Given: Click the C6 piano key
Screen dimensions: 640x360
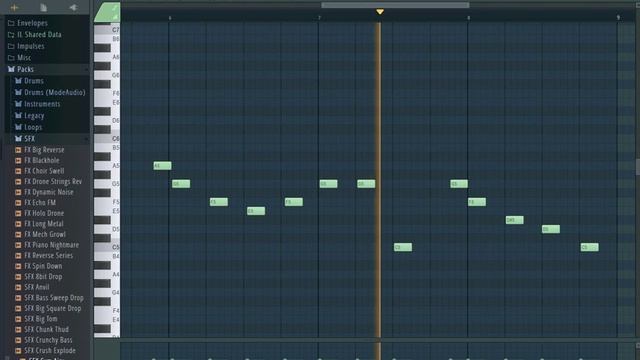Looking at the screenshot, I should pos(107,139).
